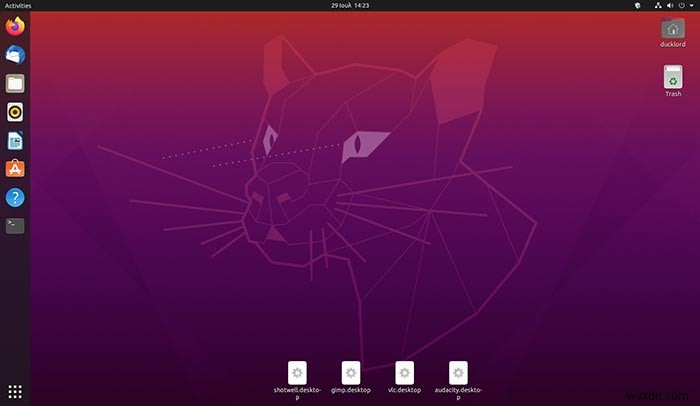700x406 pixels.
Task: Show Applications grid button
Action: pyautogui.click(x=15, y=392)
